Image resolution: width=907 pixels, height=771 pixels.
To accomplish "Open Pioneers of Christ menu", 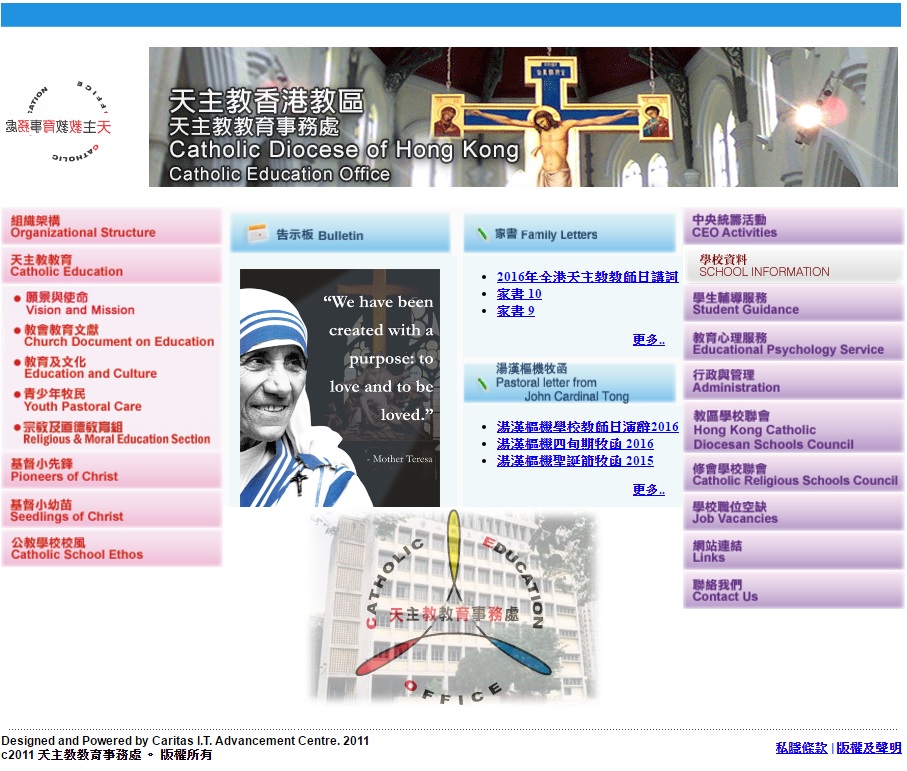I will (x=112, y=470).
